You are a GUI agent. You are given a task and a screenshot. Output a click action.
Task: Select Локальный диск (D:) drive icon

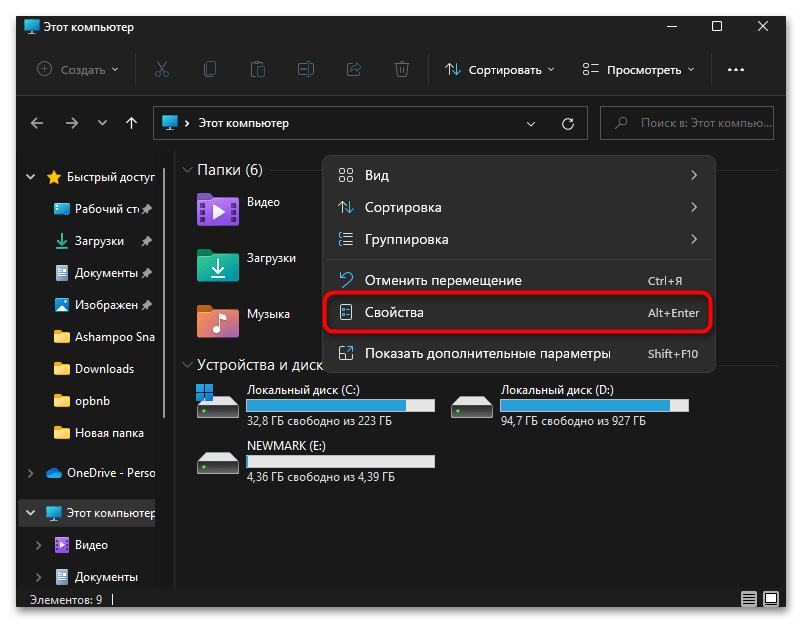click(x=472, y=407)
